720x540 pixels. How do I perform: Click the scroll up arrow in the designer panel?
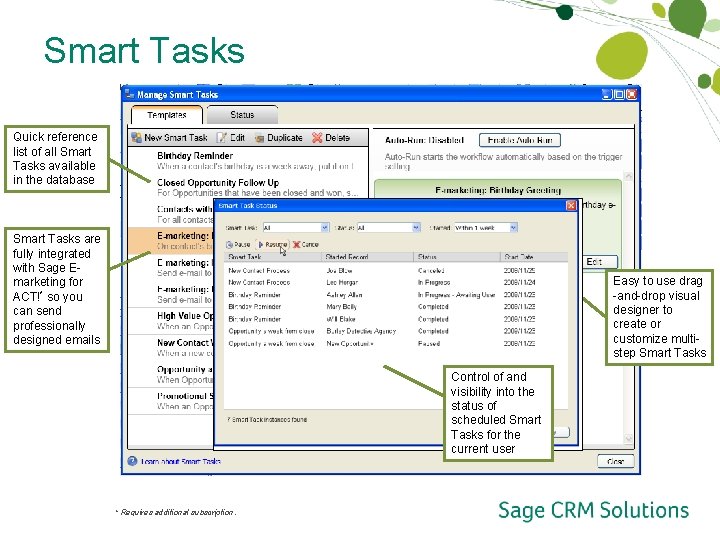[629, 176]
